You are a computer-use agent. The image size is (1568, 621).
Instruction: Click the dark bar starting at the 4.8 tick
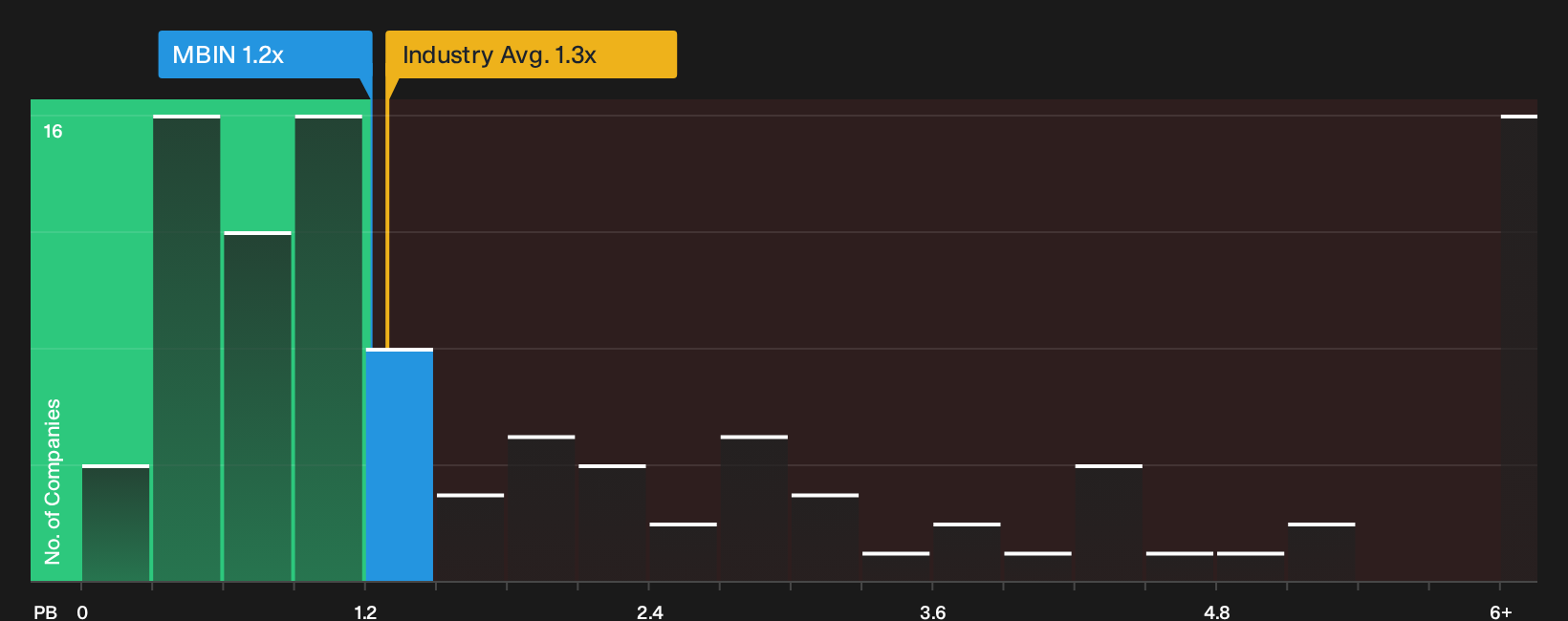click(1251, 567)
